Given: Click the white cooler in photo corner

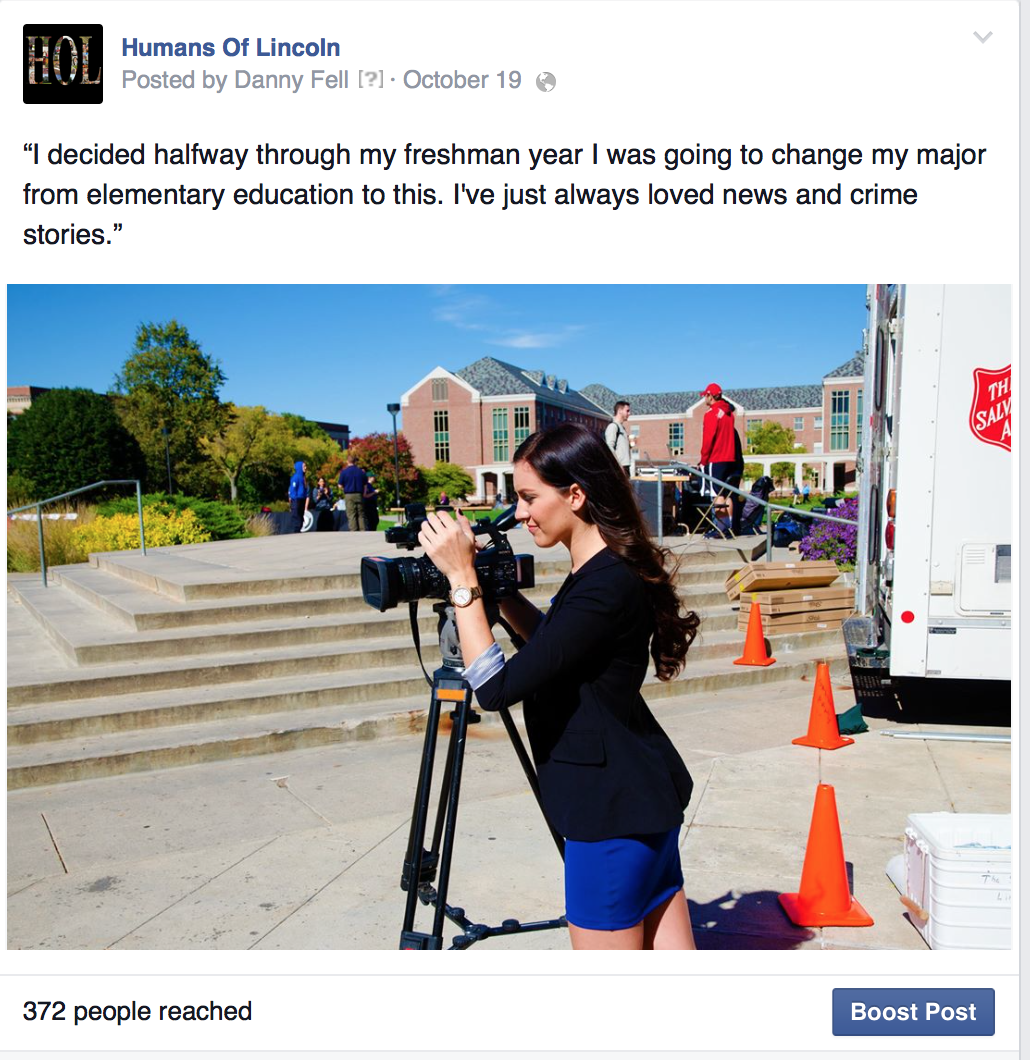Looking at the screenshot, I should click(x=957, y=880).
